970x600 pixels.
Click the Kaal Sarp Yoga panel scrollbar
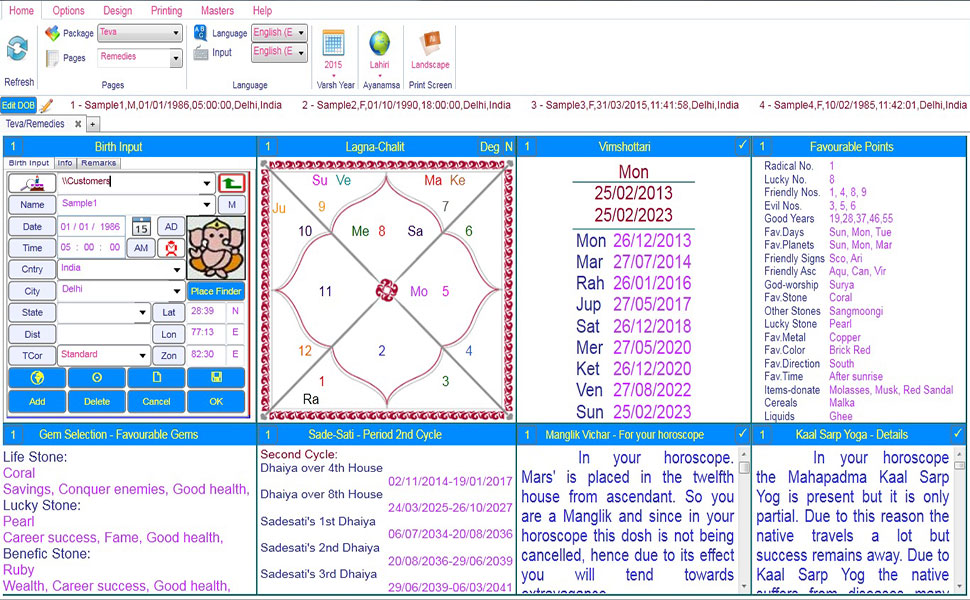959,520
